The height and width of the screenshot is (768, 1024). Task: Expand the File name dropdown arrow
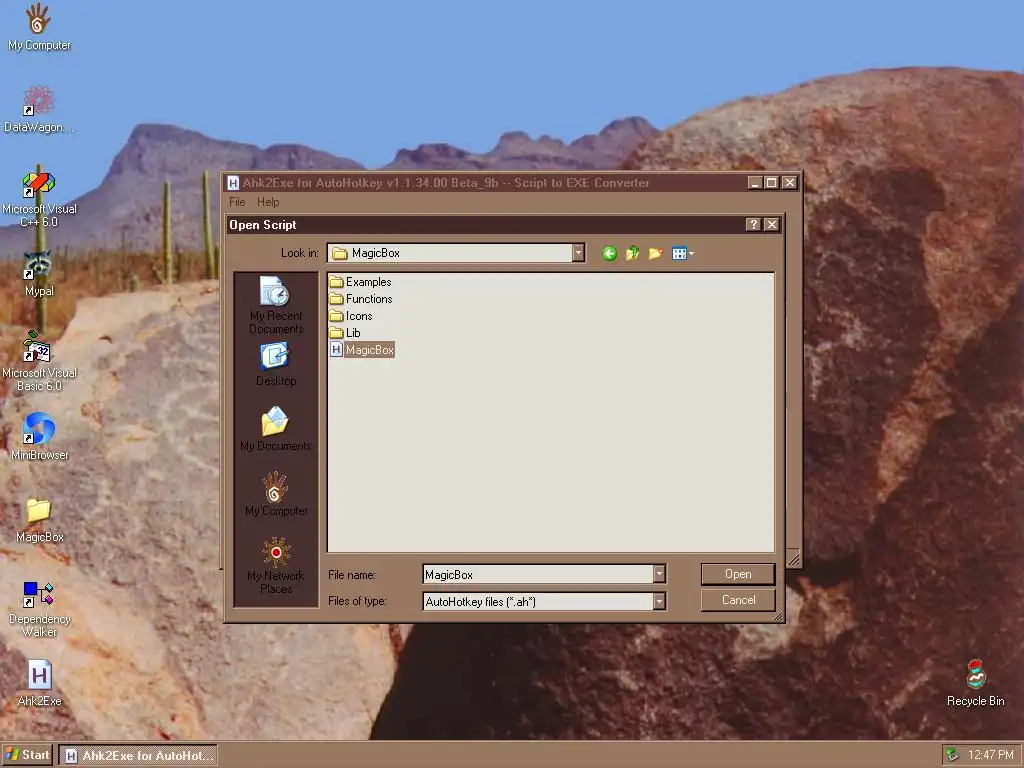tap(659, 575)
